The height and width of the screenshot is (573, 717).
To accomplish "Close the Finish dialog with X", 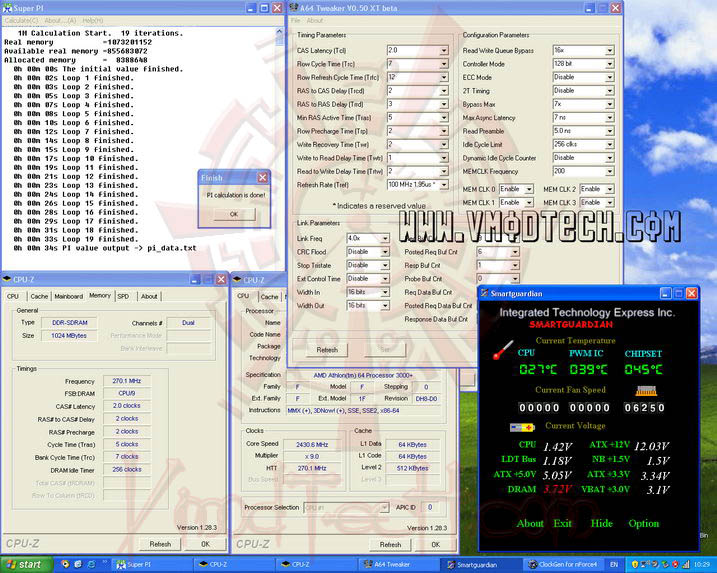I will pos(262,177).
